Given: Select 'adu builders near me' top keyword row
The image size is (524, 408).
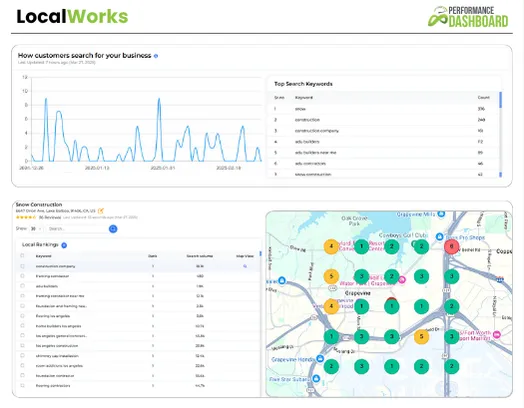Looking at the screenshot, I should coord(383,153).
